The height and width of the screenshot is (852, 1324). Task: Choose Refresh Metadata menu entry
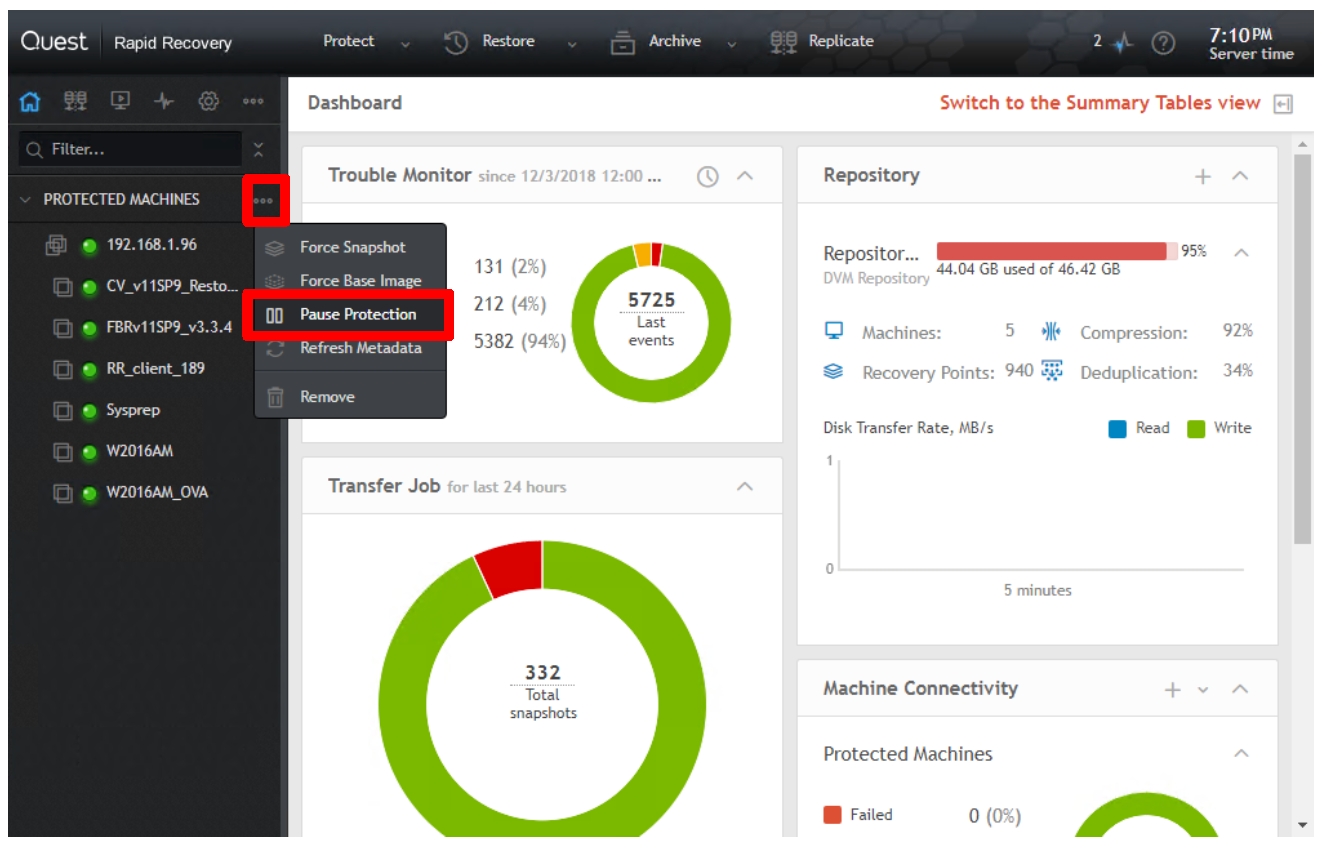350,348
